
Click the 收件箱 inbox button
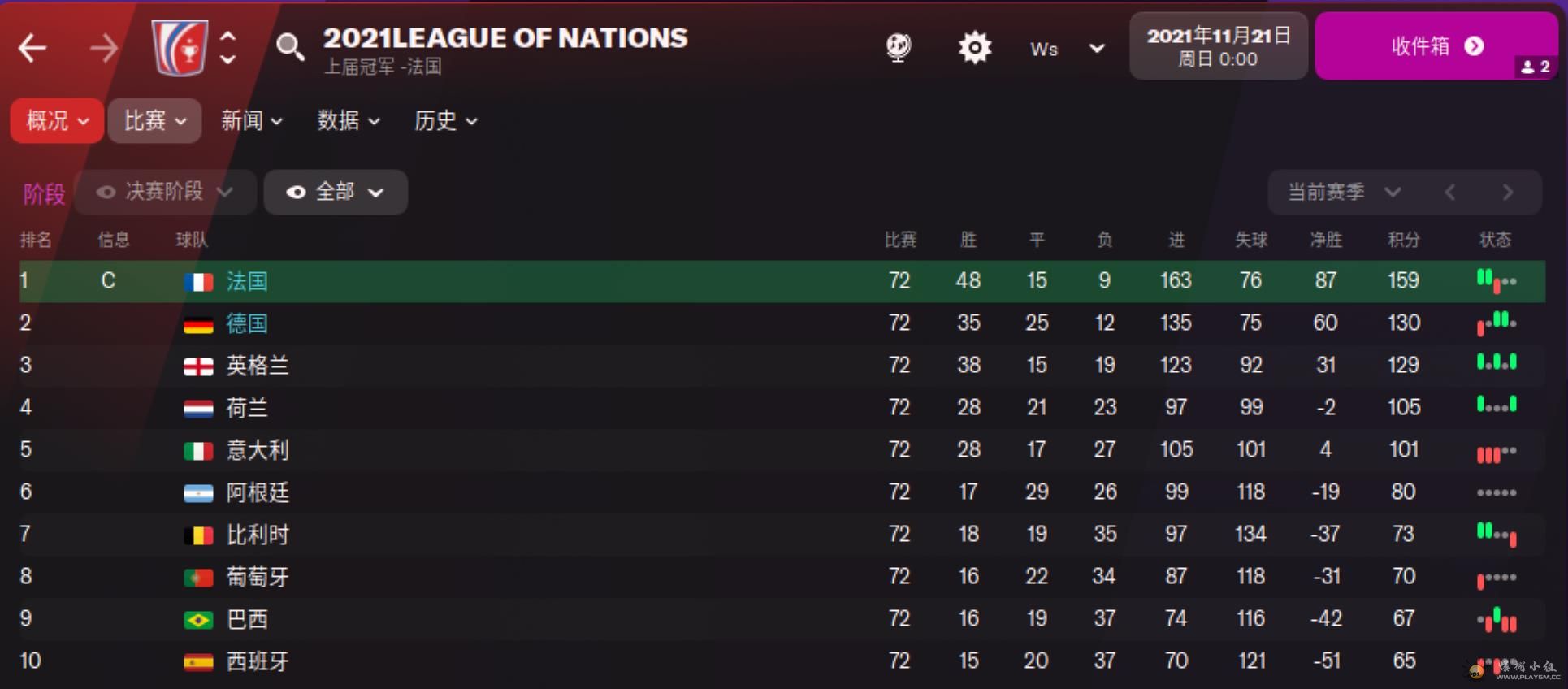(x=1436, y=46)
